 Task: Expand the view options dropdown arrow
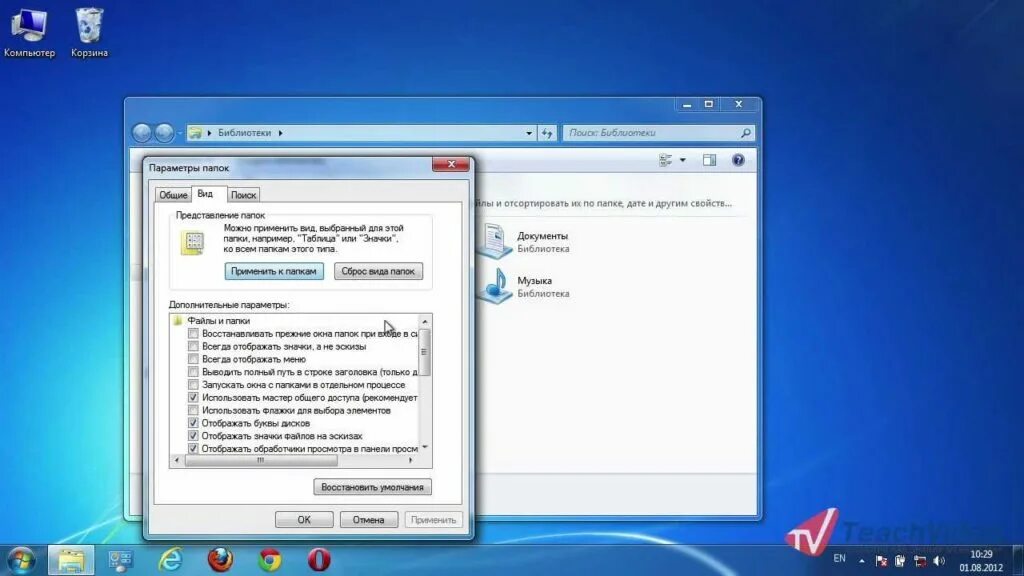pos(682,160)
